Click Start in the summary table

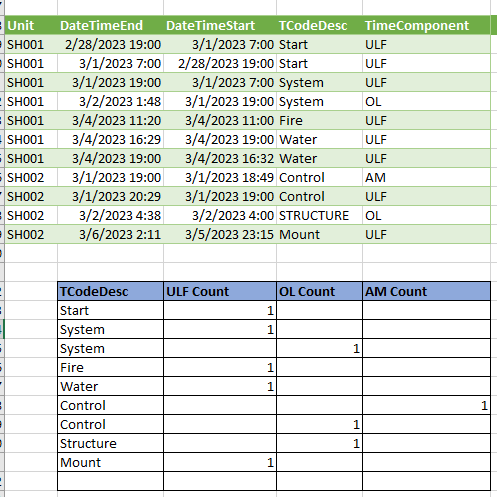pos(110,310)
